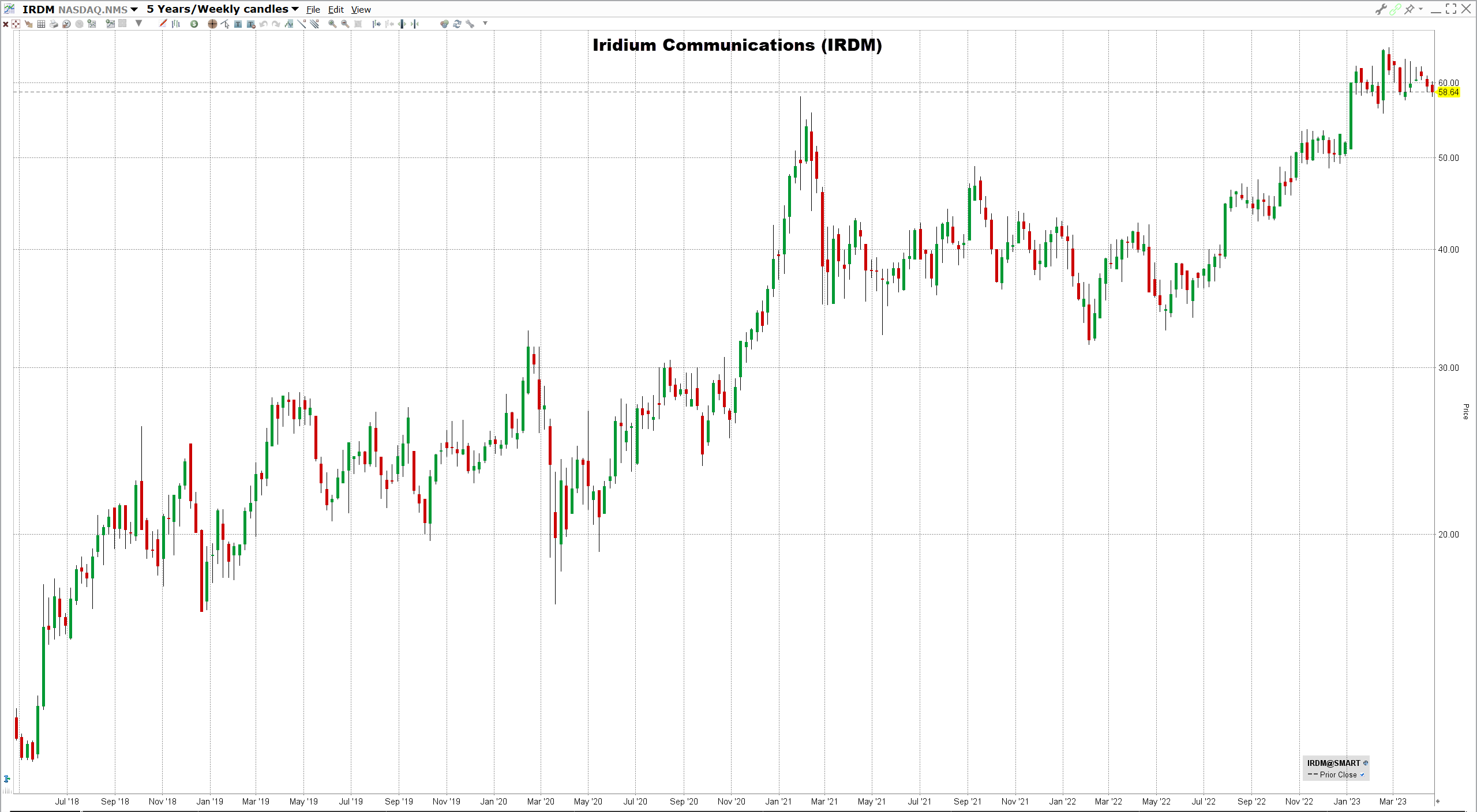Click the zoom out magnifier icon
Screen dimensions: 1477x812
pos(345,24)
